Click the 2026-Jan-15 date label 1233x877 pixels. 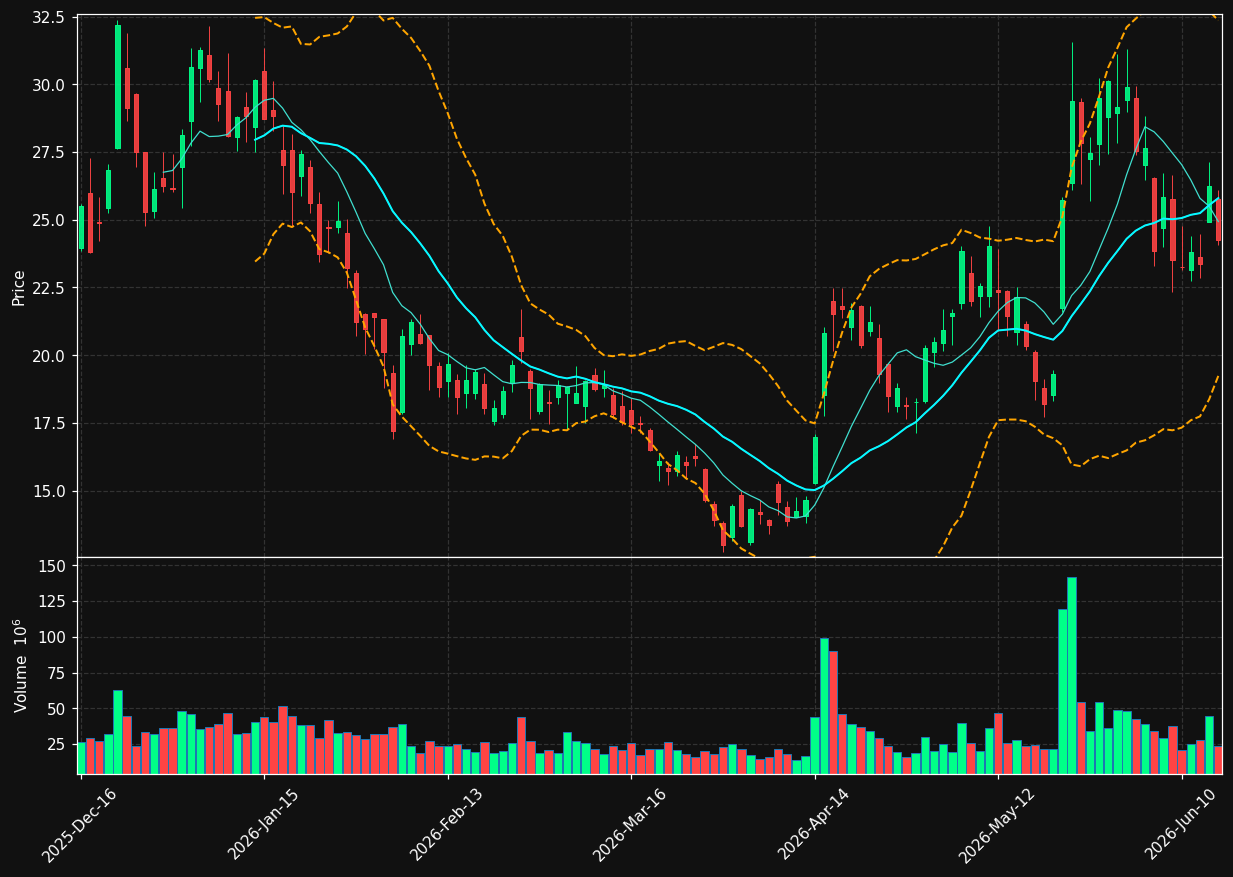[264, 825]
